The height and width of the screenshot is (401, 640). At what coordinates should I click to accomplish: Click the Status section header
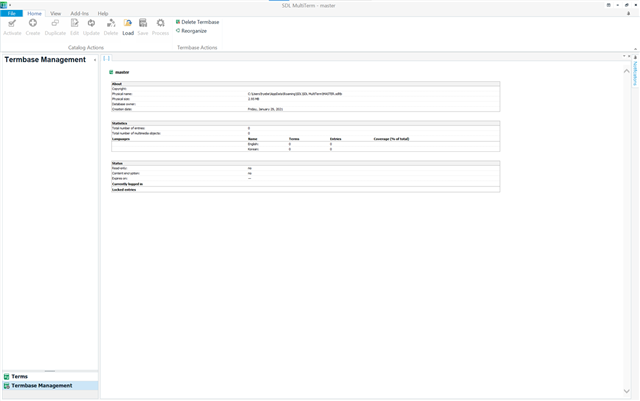(306, 163)
